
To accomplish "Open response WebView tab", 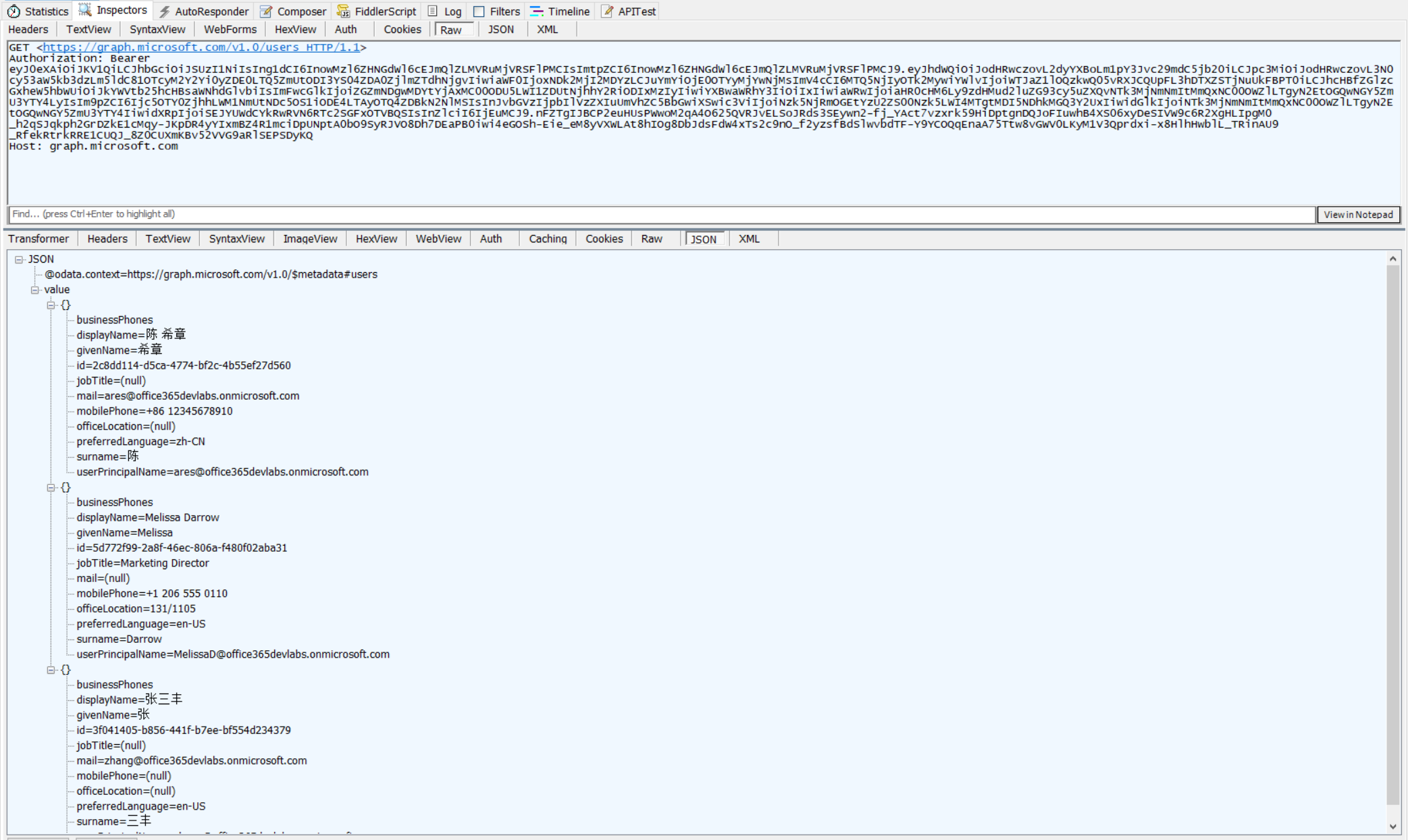I will [438, 239].
